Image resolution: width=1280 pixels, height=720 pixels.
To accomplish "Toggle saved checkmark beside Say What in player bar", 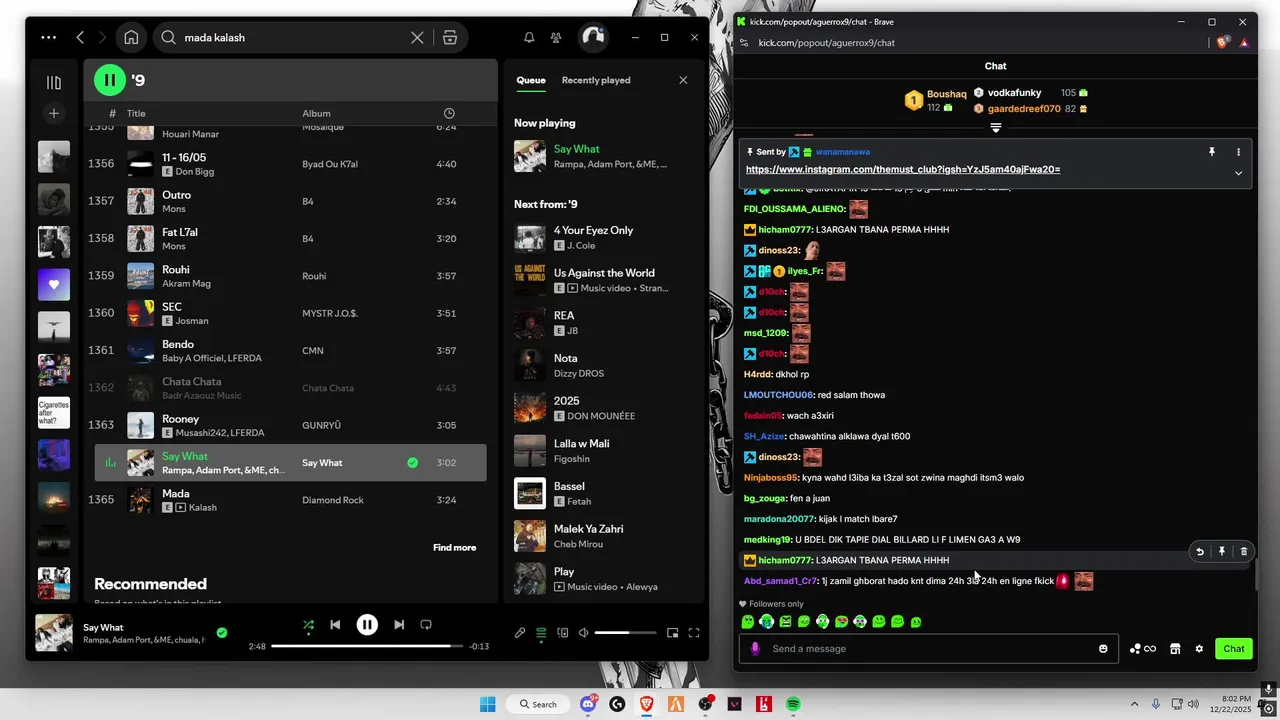I will point(222,633).
